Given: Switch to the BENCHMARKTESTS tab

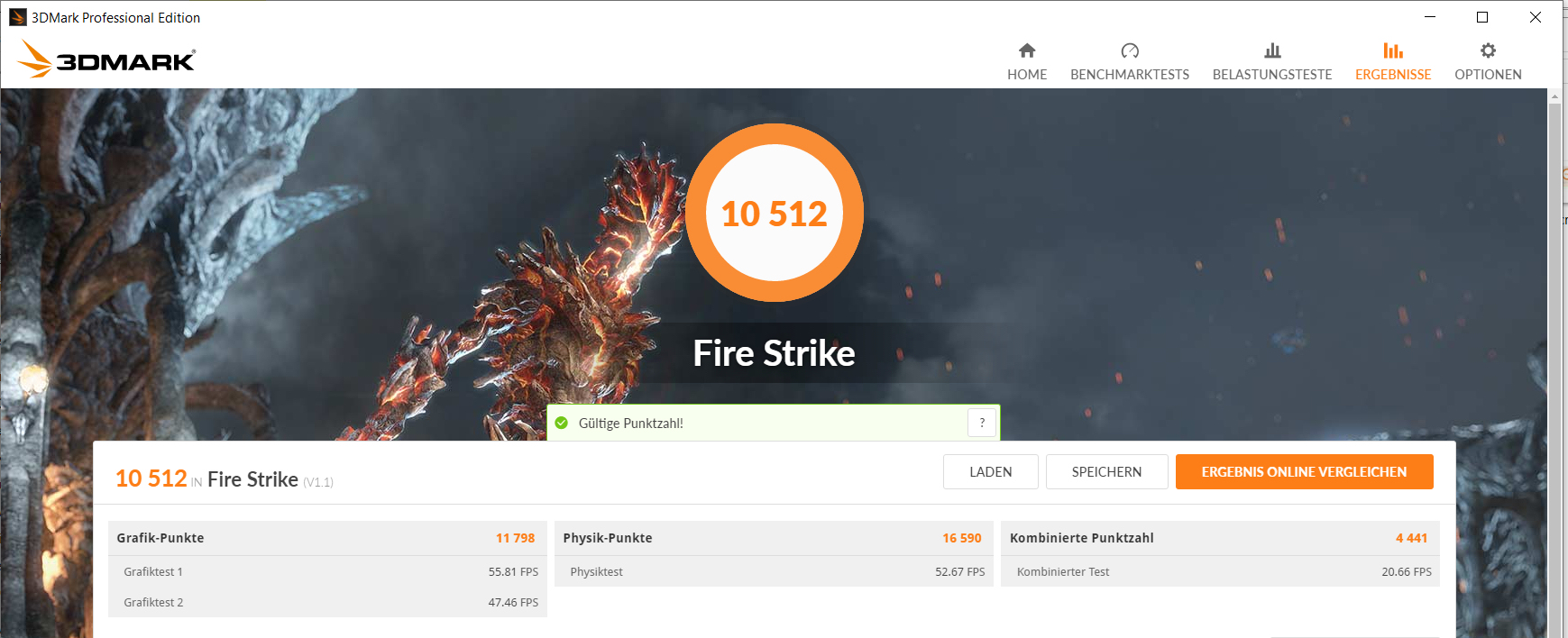Looking at the screenshot, I should [1130, 61].
